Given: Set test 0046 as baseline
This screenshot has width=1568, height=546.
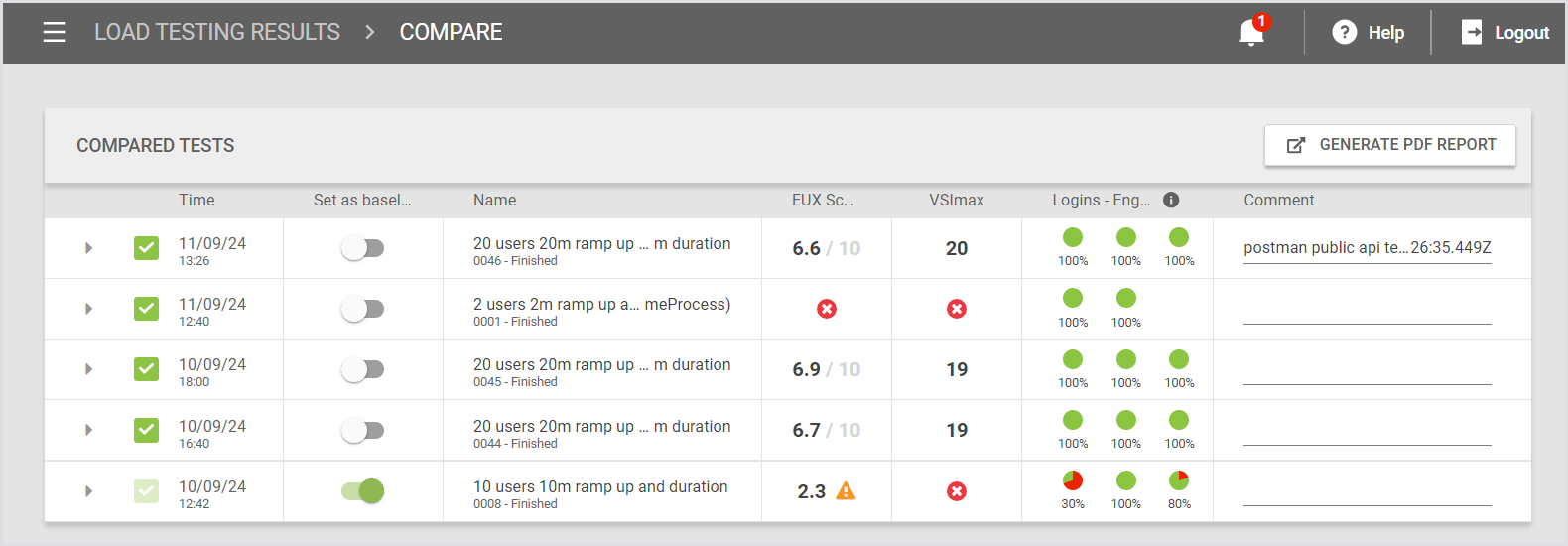Looking at the screenshot, I should pos(362,248).
